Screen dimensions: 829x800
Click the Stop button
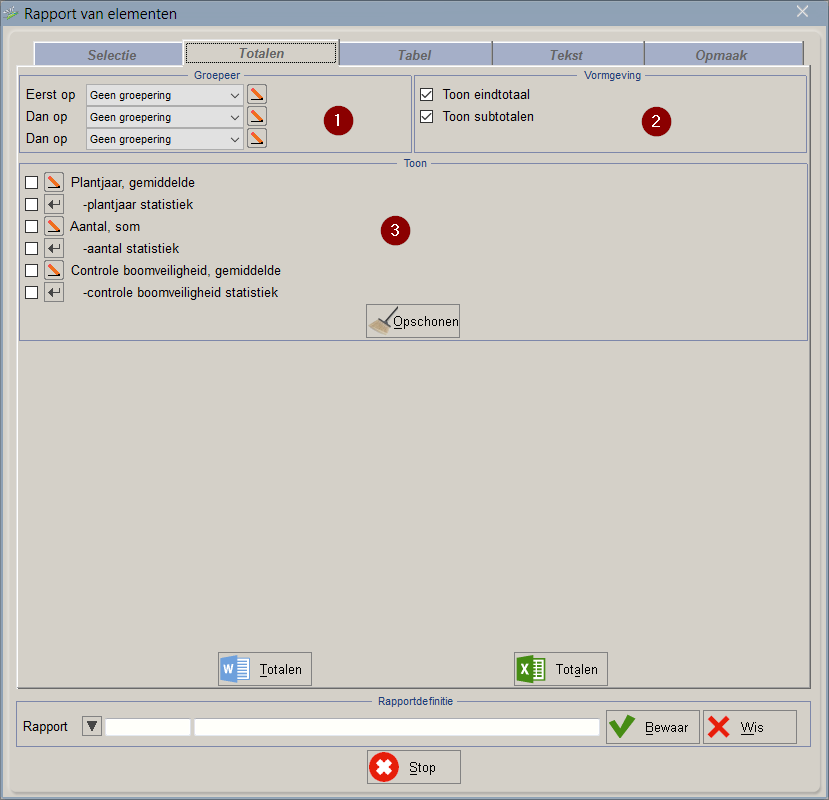[414, 767]
